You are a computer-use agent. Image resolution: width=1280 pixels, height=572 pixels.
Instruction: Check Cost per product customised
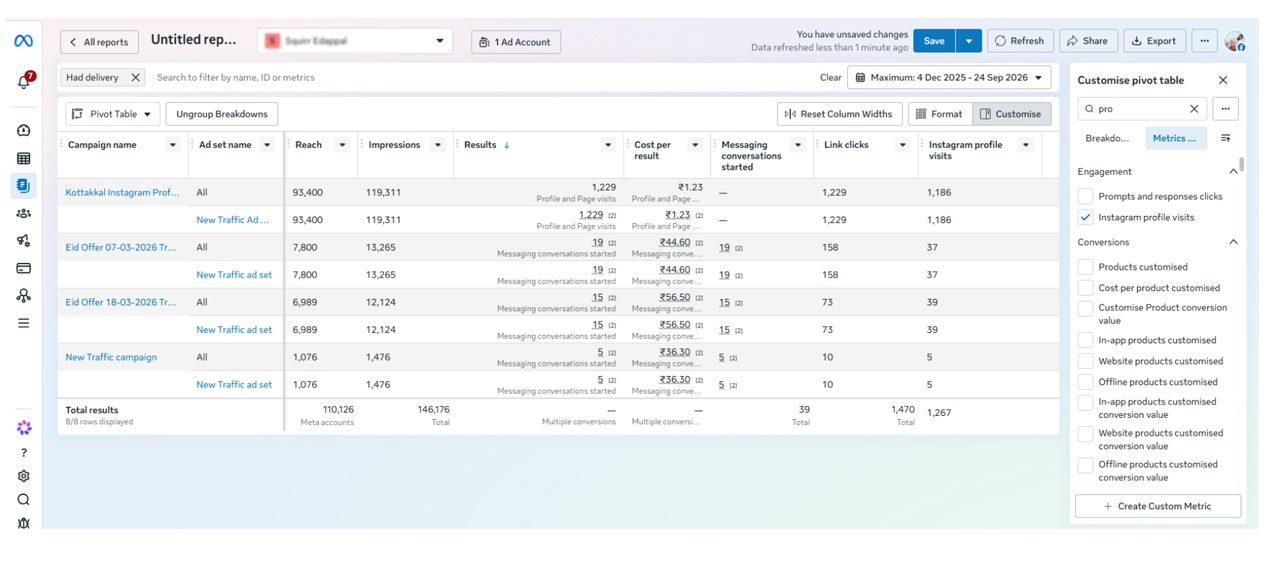point(1085,288)
